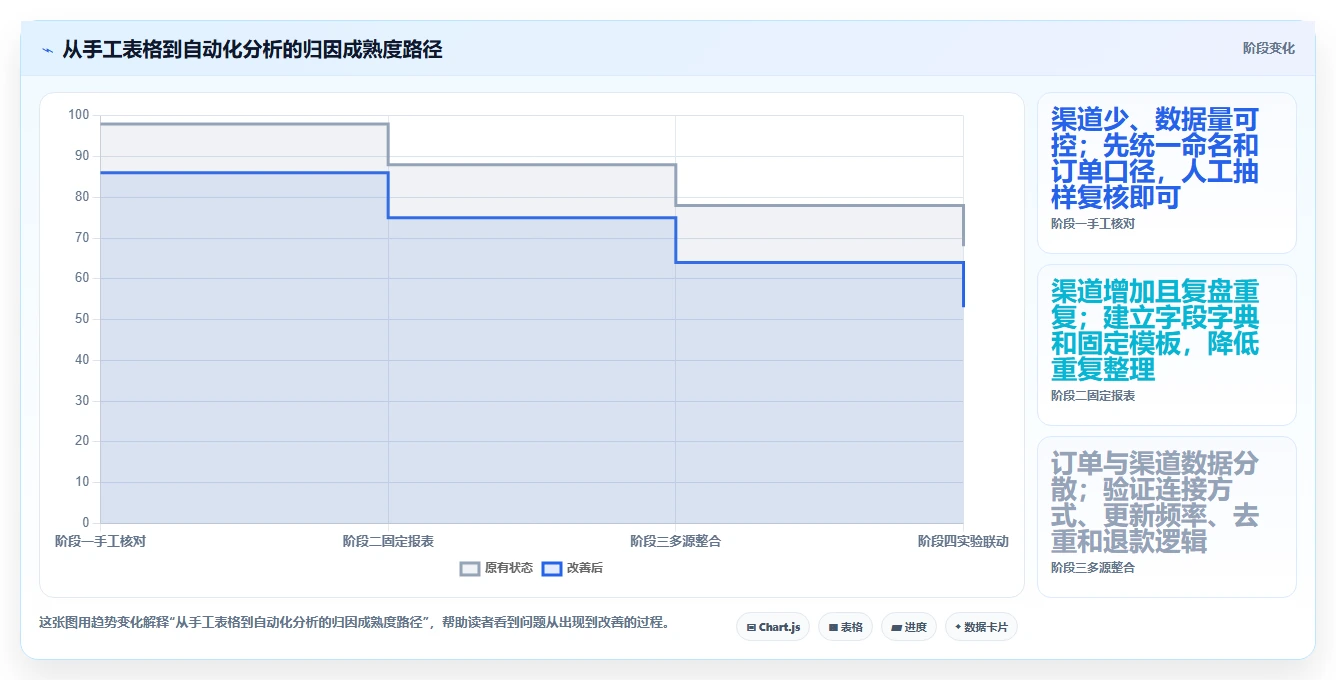Click x-axis label 阶段四实验联动

click(x=963, y=541)
